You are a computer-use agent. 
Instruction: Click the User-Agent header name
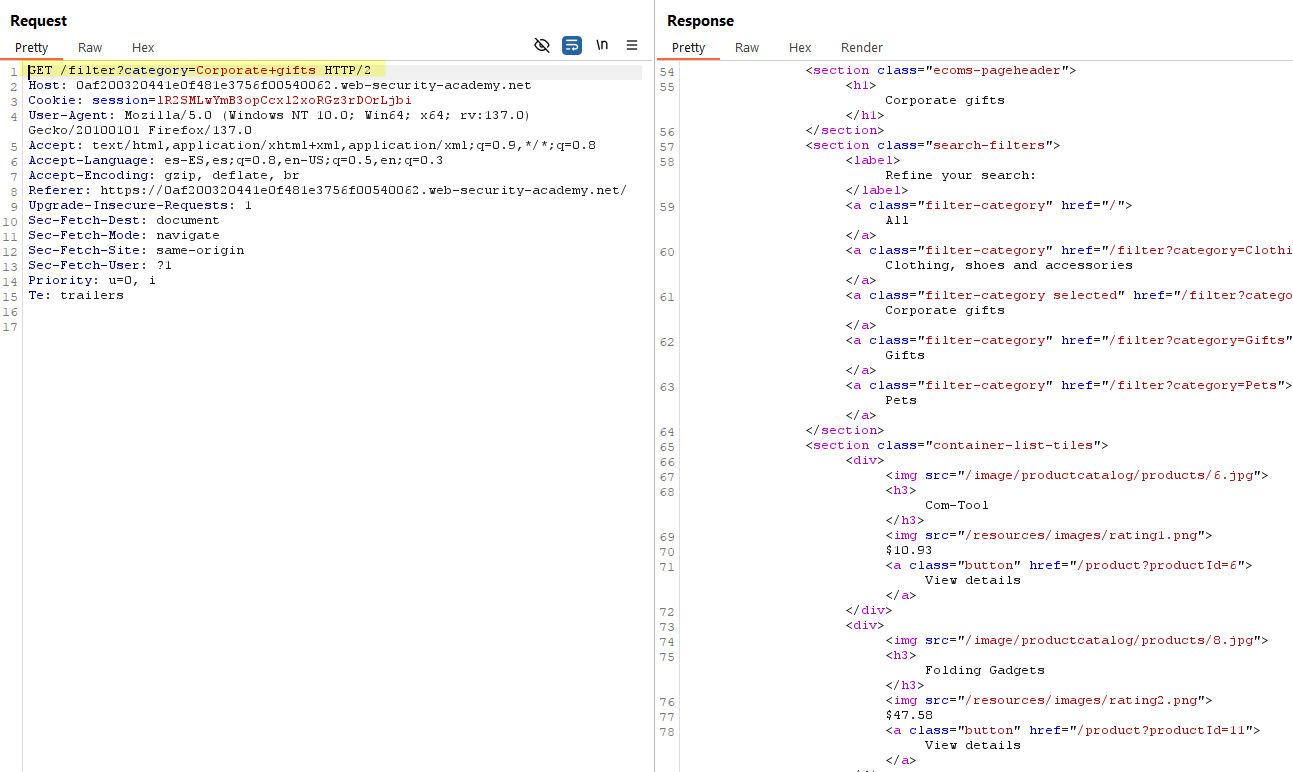coord(68,116)
